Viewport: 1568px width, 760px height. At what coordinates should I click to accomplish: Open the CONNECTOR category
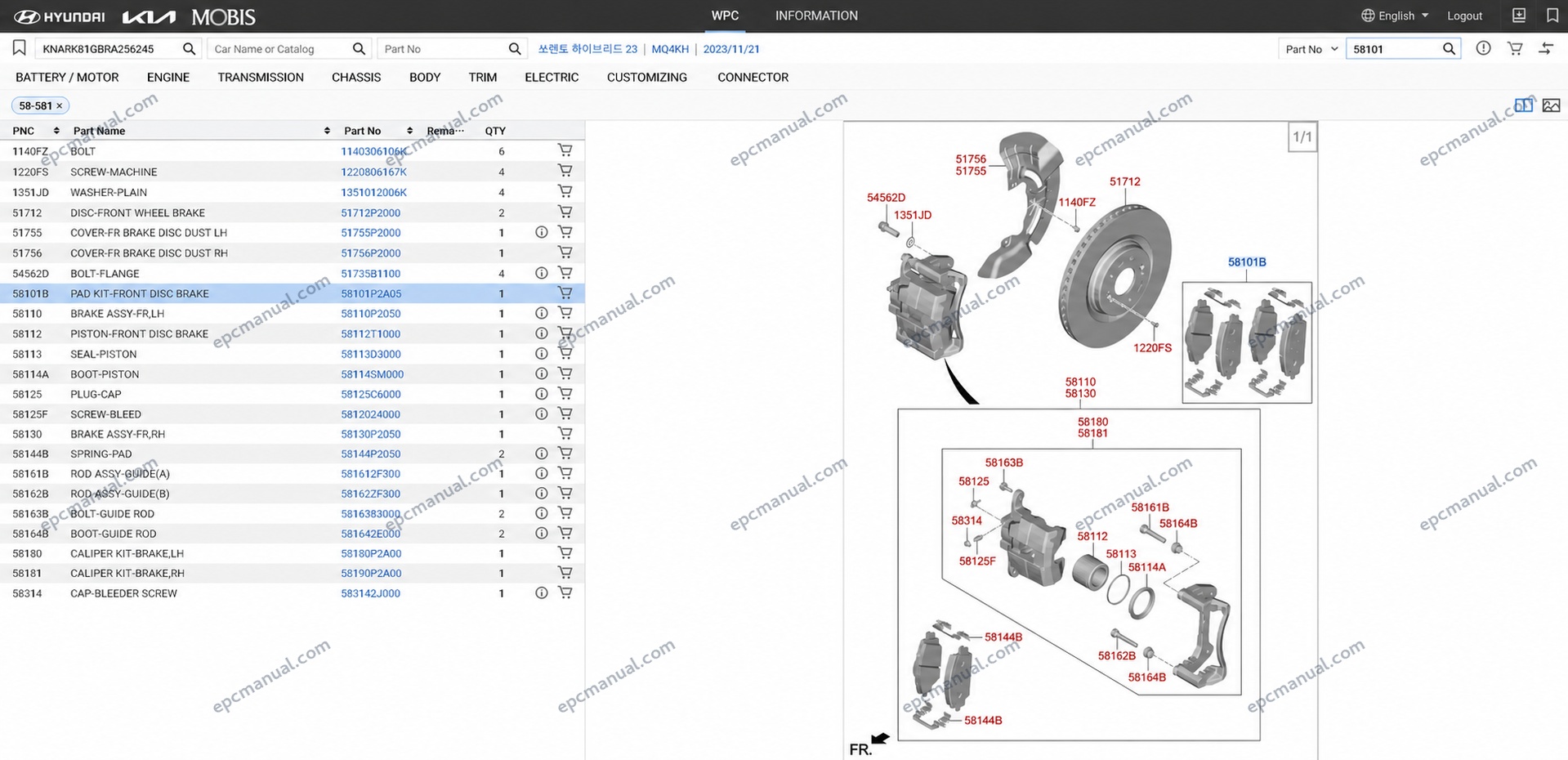(753, 77)
